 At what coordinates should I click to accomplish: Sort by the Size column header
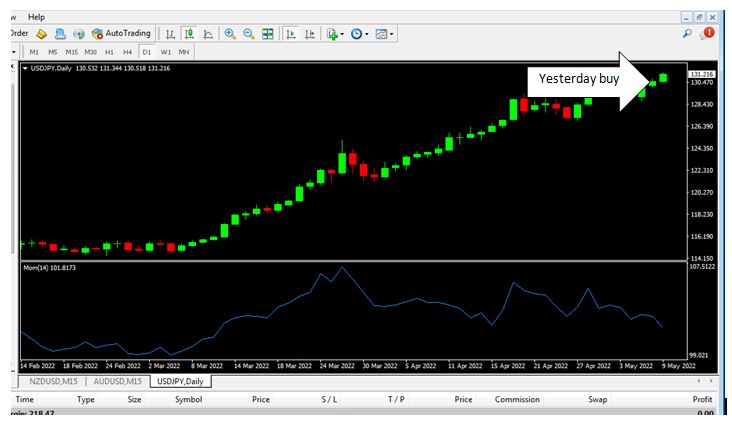(134, 400)
